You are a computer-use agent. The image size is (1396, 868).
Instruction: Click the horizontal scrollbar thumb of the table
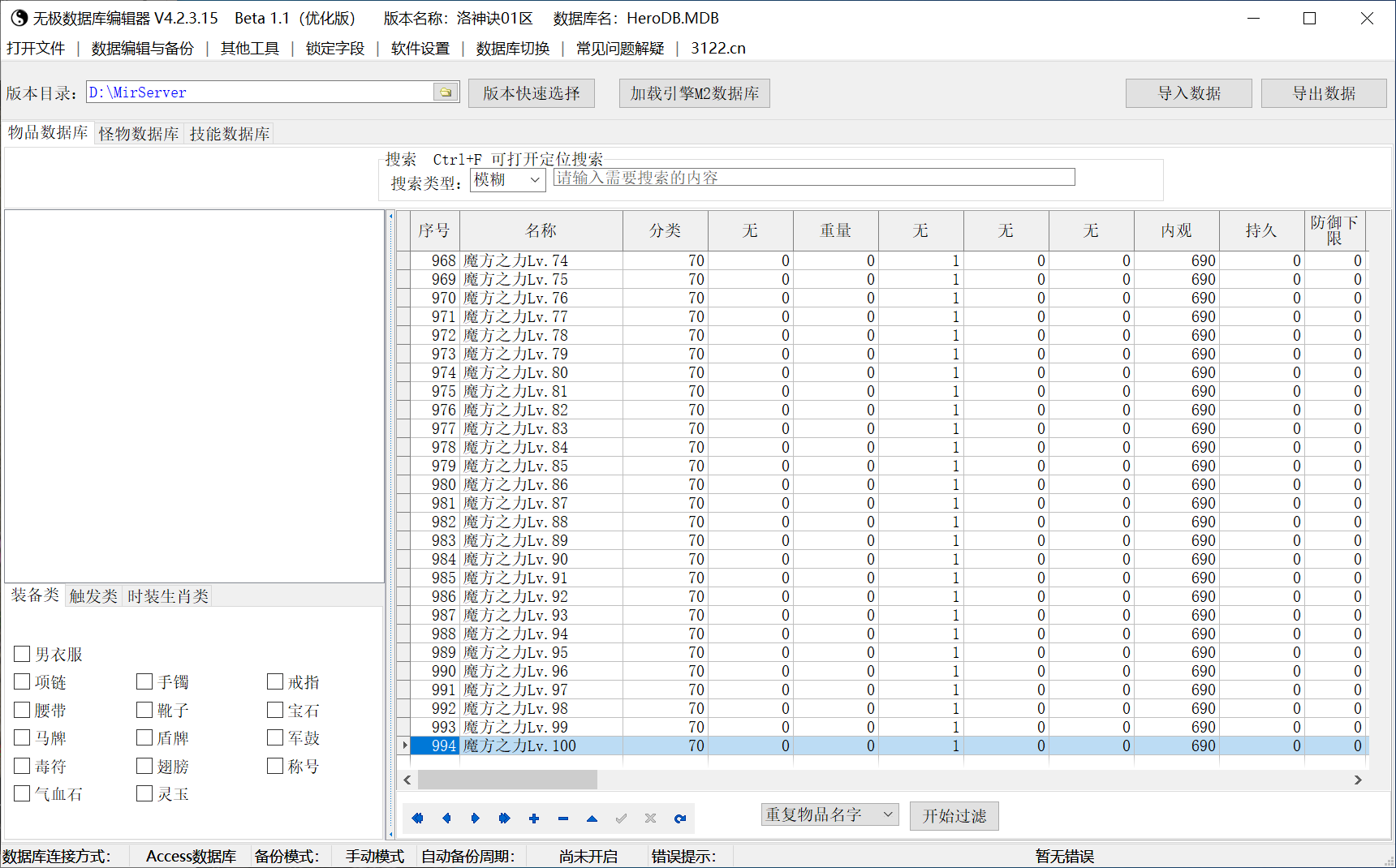pos(507,780)
